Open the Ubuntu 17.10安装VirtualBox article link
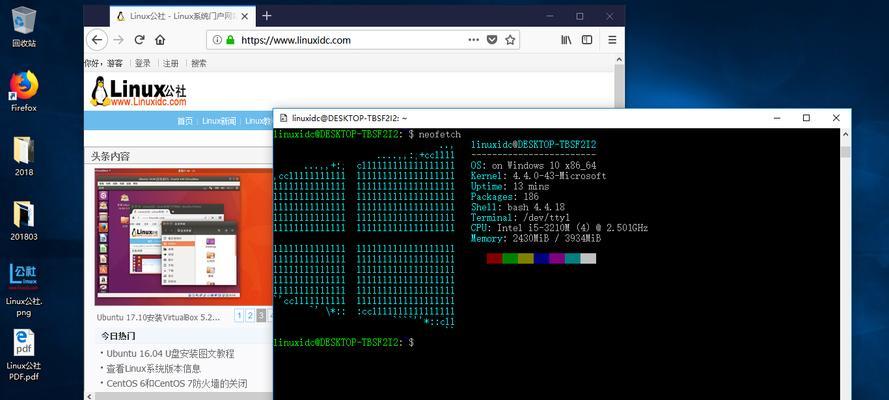This screenshot has width=889, height=400. point(158,317)
